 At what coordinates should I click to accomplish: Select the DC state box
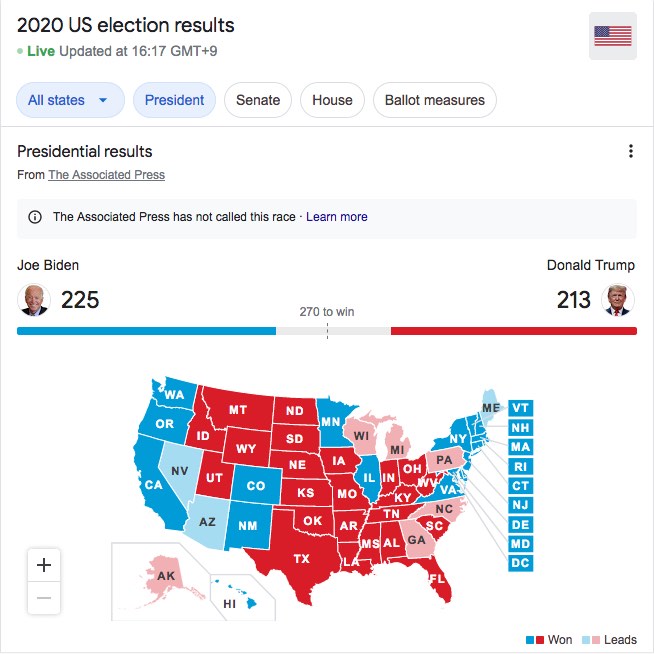tap(521, 563)
